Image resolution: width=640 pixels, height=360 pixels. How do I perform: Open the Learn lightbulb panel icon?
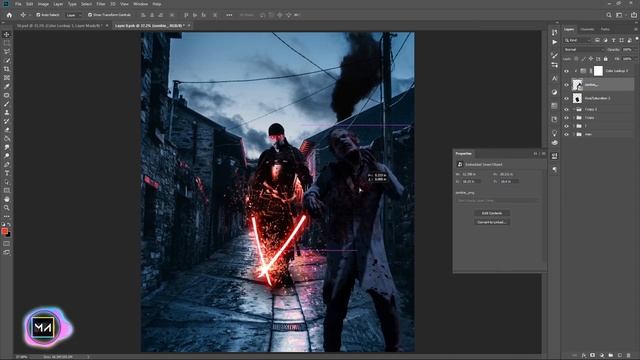tap(554, 133)
